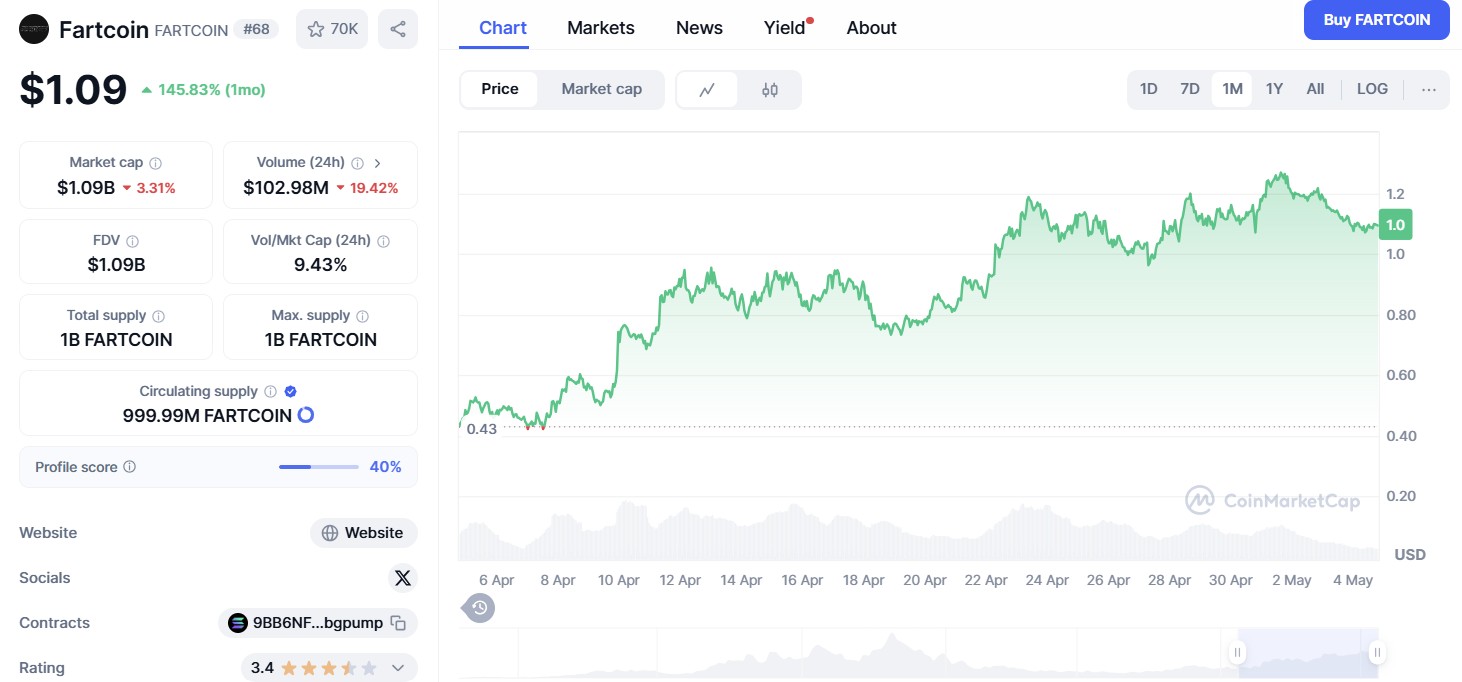
Task: Set chart range to 1Y
Action: [1274, 89]
